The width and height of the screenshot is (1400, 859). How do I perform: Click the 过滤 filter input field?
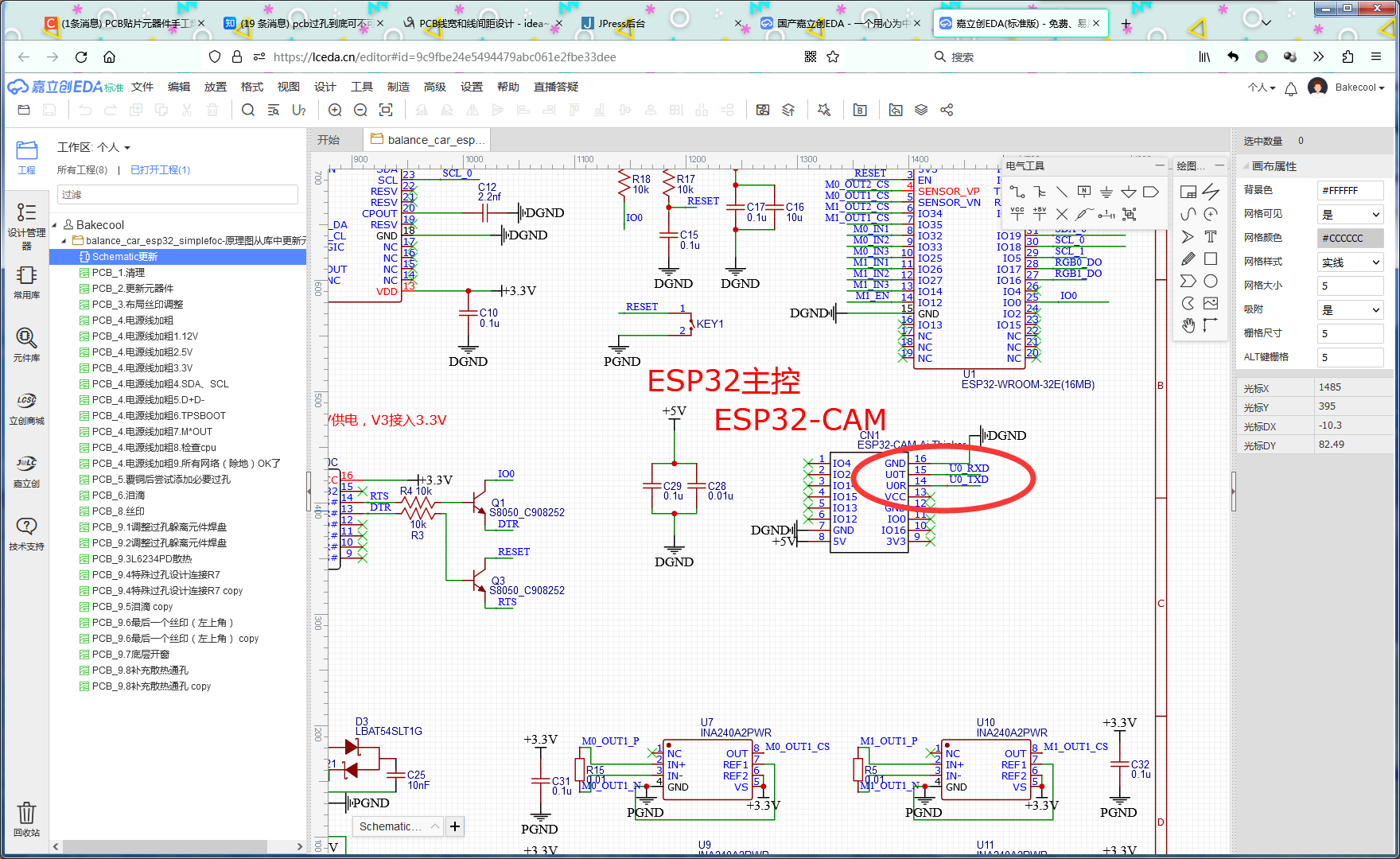click(x=177, y=194)
